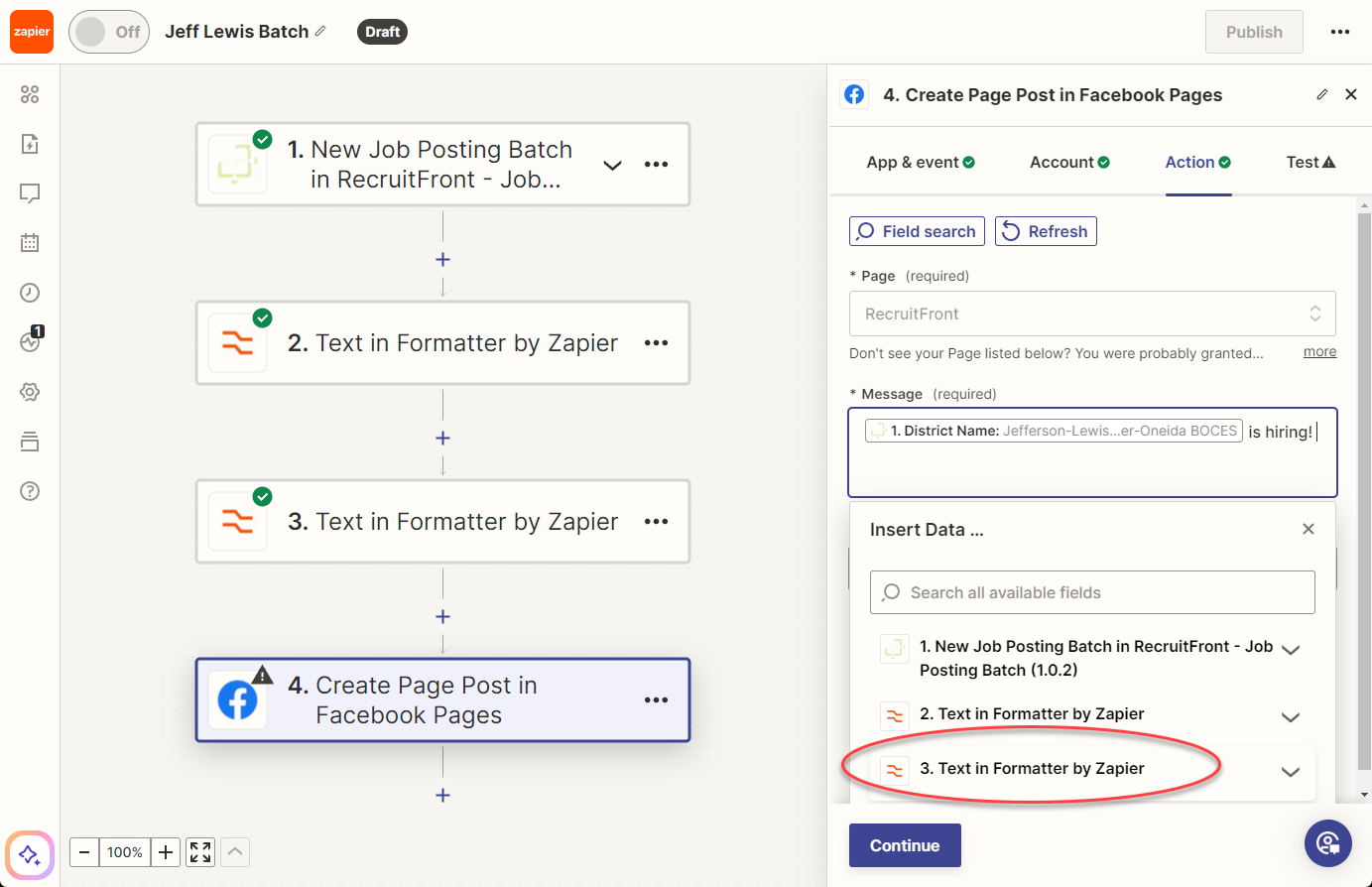
Task: Select step 3 Text in Formatter card
Action: coord(442,522)
